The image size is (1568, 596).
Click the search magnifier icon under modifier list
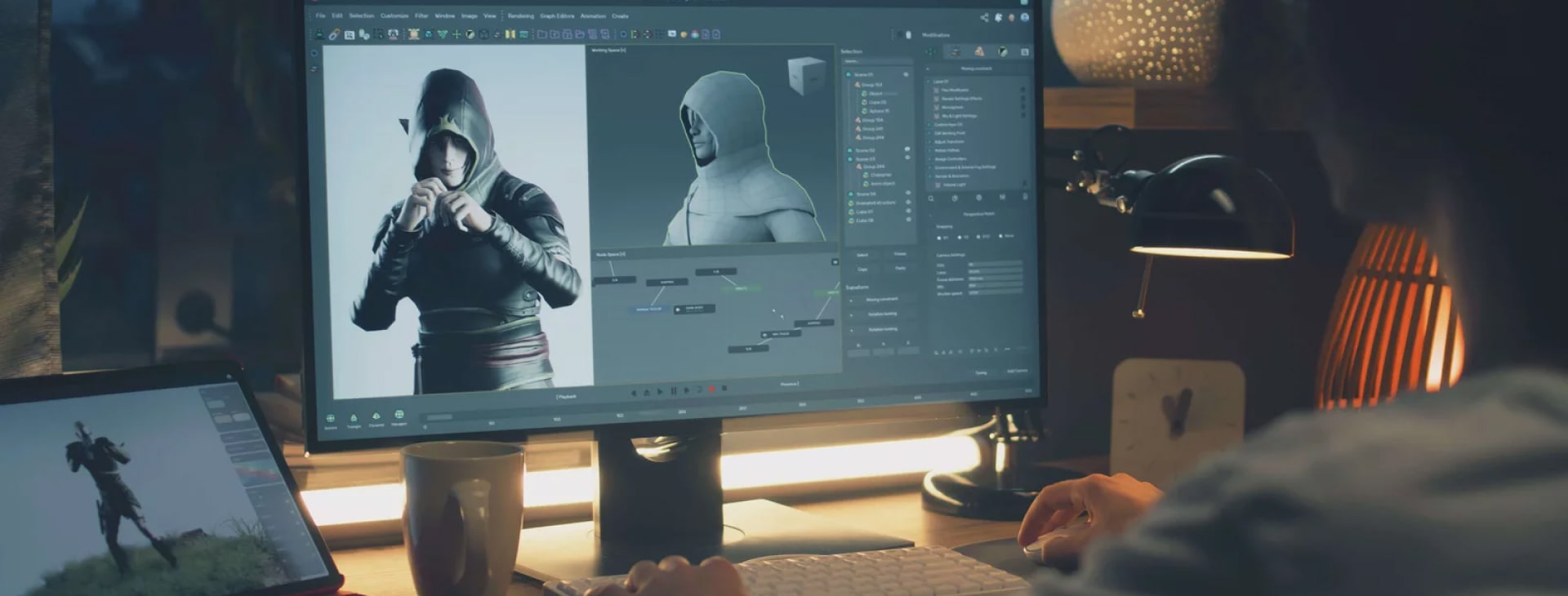click(x=931, y=198)
